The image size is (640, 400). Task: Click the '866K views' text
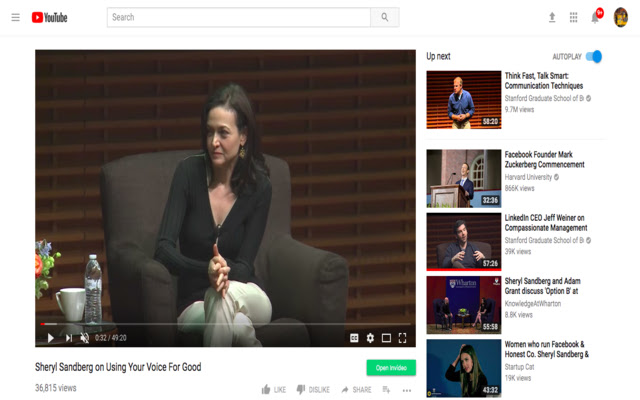[519, 188]
